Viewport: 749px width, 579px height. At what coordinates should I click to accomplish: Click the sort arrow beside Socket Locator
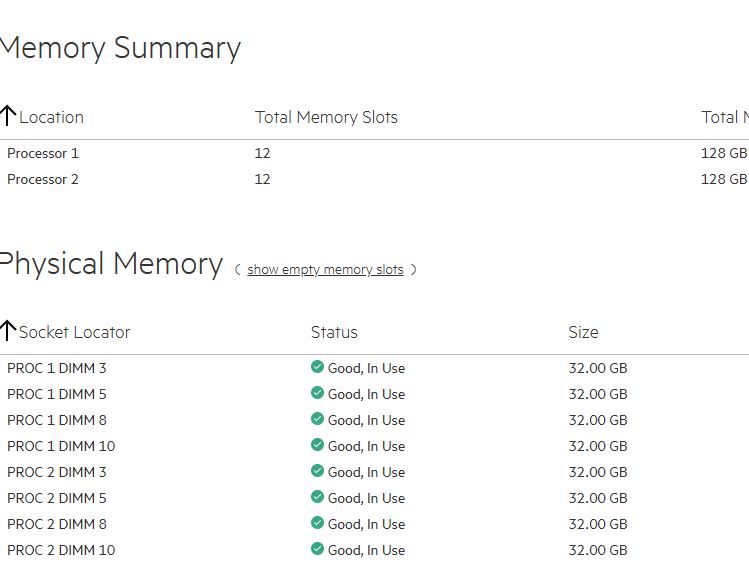8,331
